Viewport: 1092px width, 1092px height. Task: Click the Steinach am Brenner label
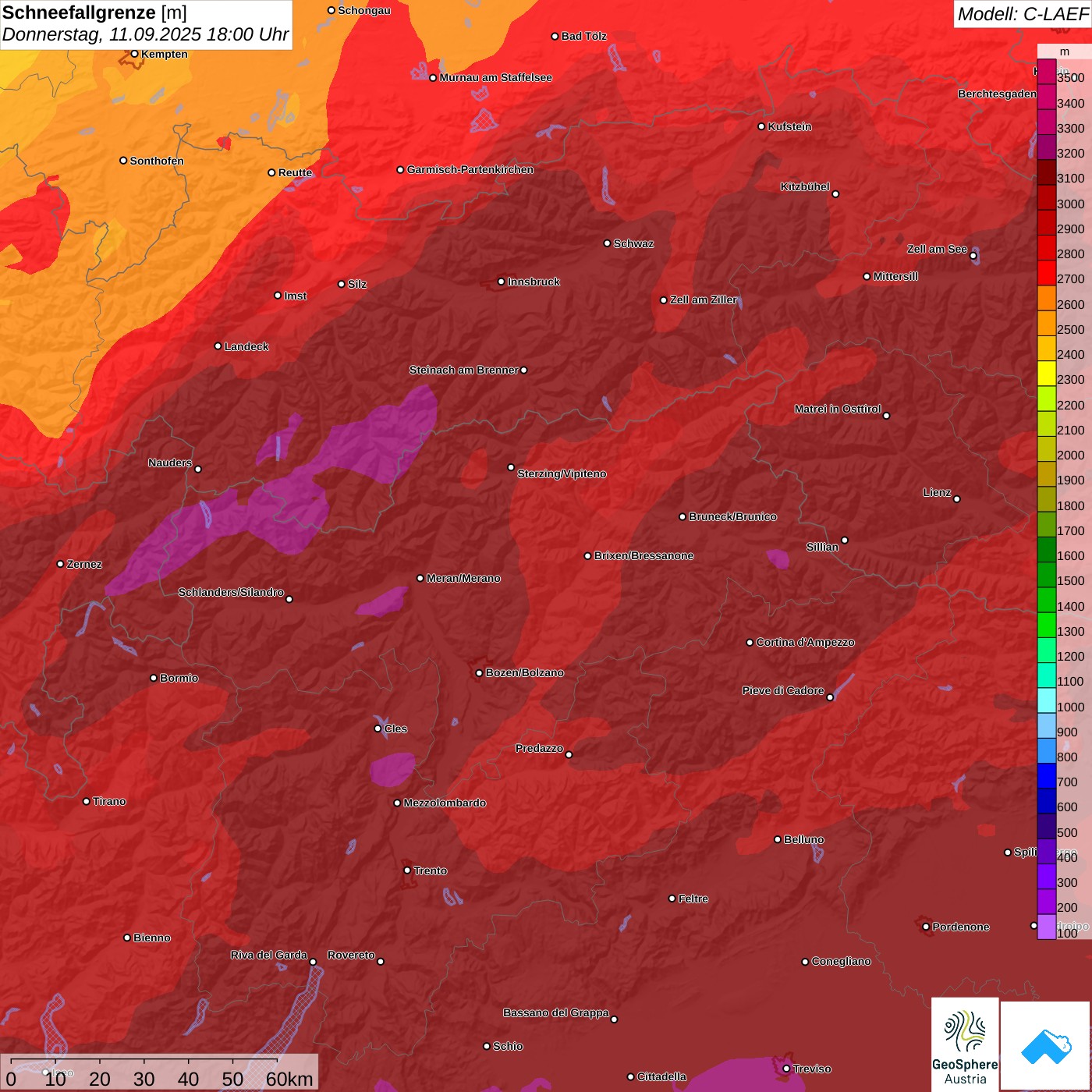point(463,370)
